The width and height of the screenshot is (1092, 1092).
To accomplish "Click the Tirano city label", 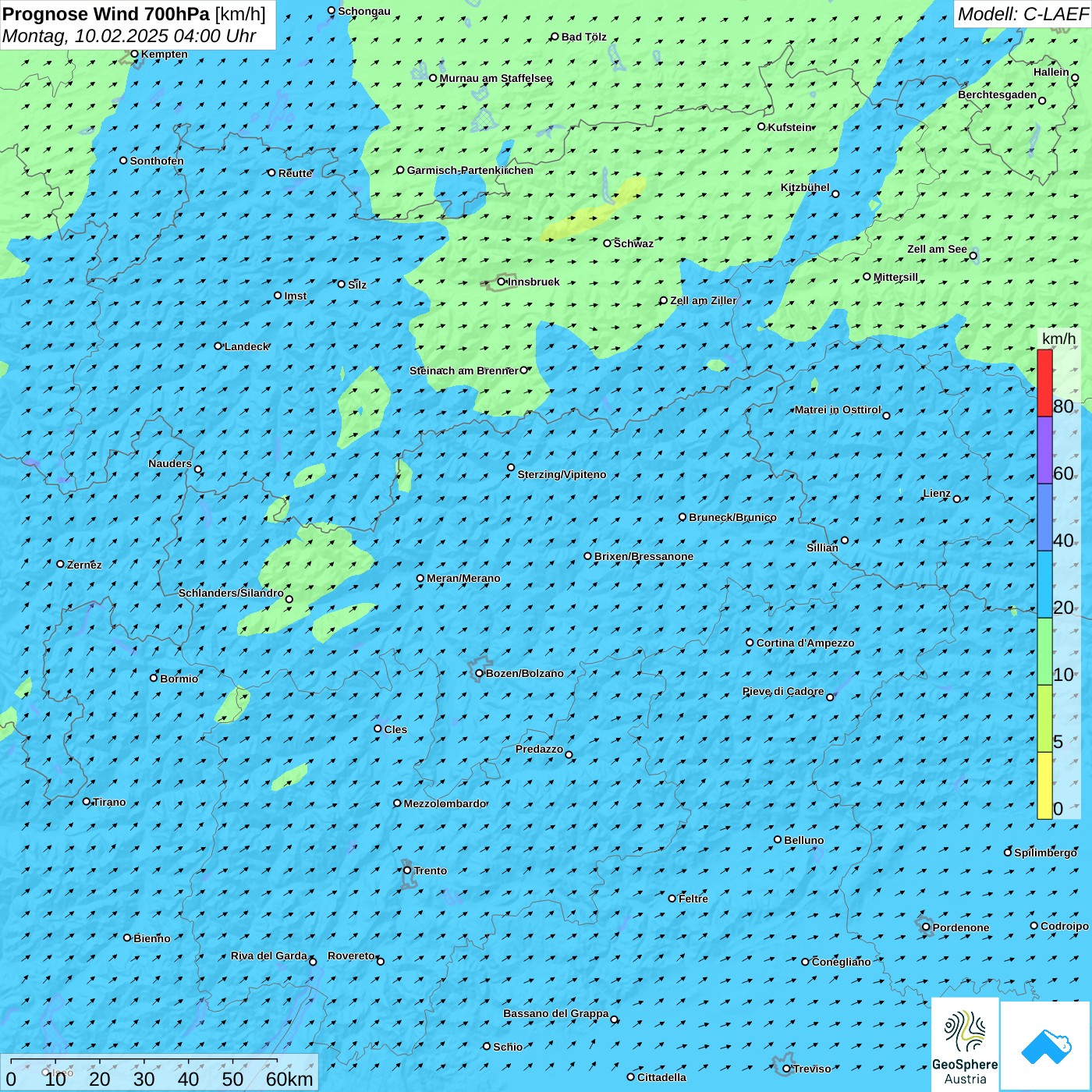I will [x=109, y=802].
